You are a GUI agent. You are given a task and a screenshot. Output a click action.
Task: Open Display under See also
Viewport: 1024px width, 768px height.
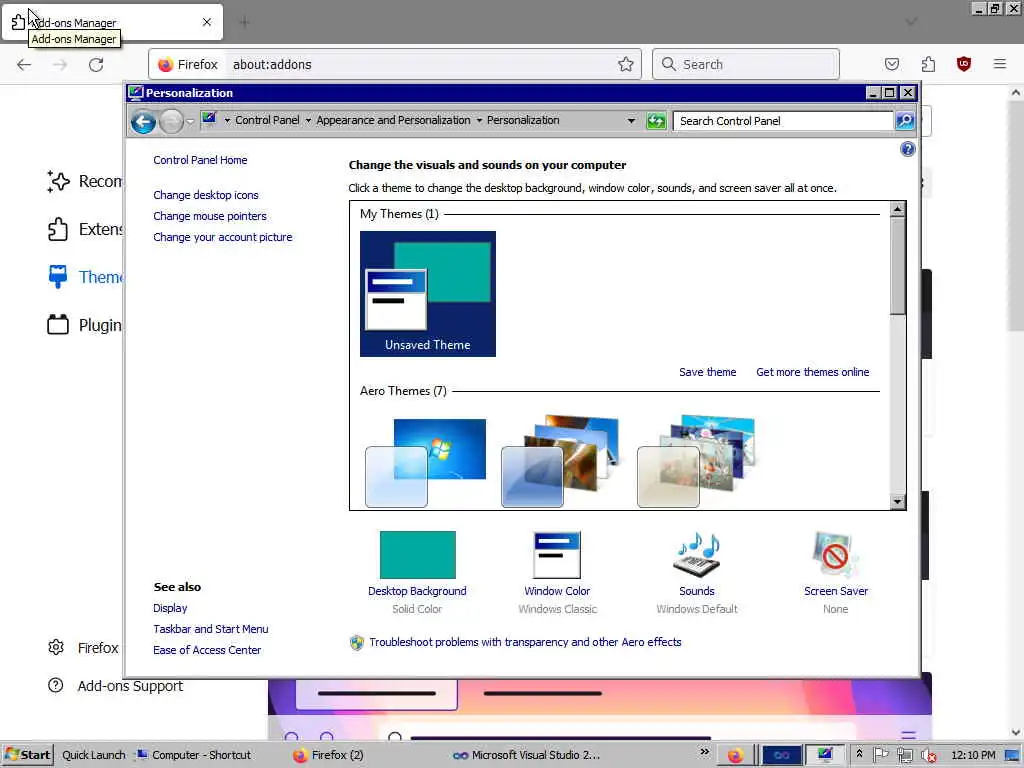(170, 608)
